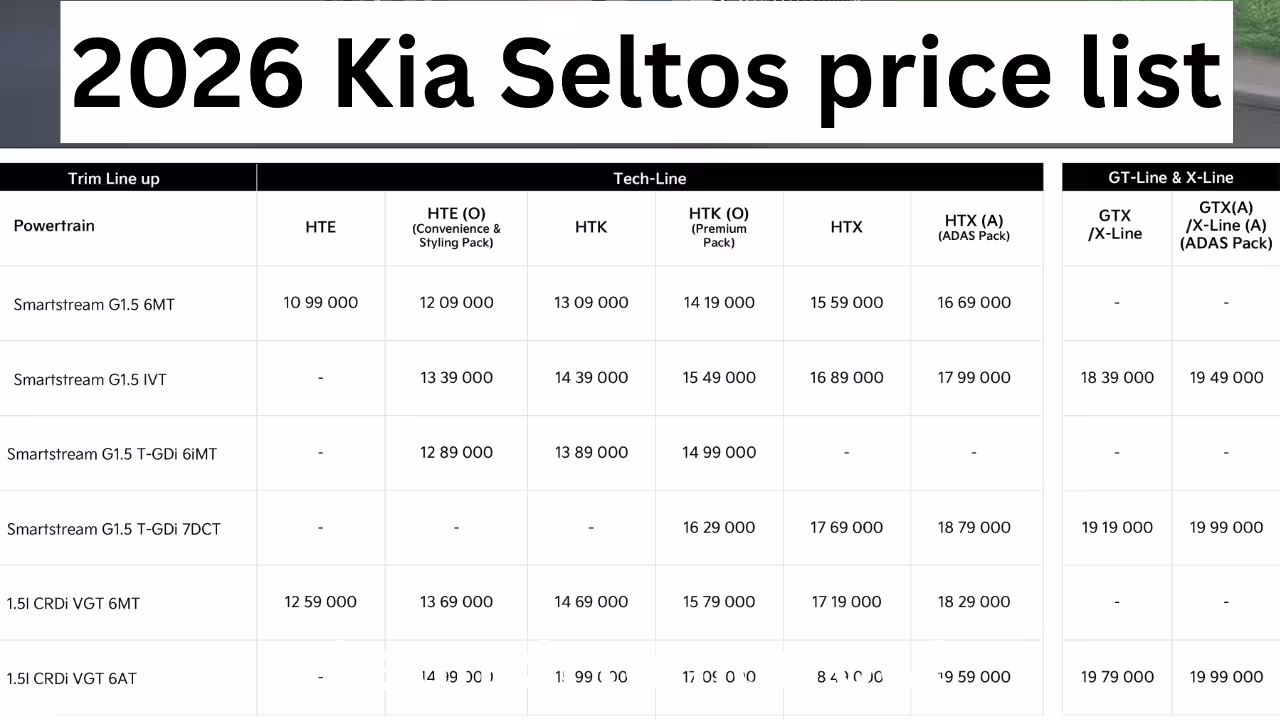Click the HTE (O) Convenience & Styling Pack heading
Image resolution: width=1280 pixels, height=720 pixels.
click(456, 227)
